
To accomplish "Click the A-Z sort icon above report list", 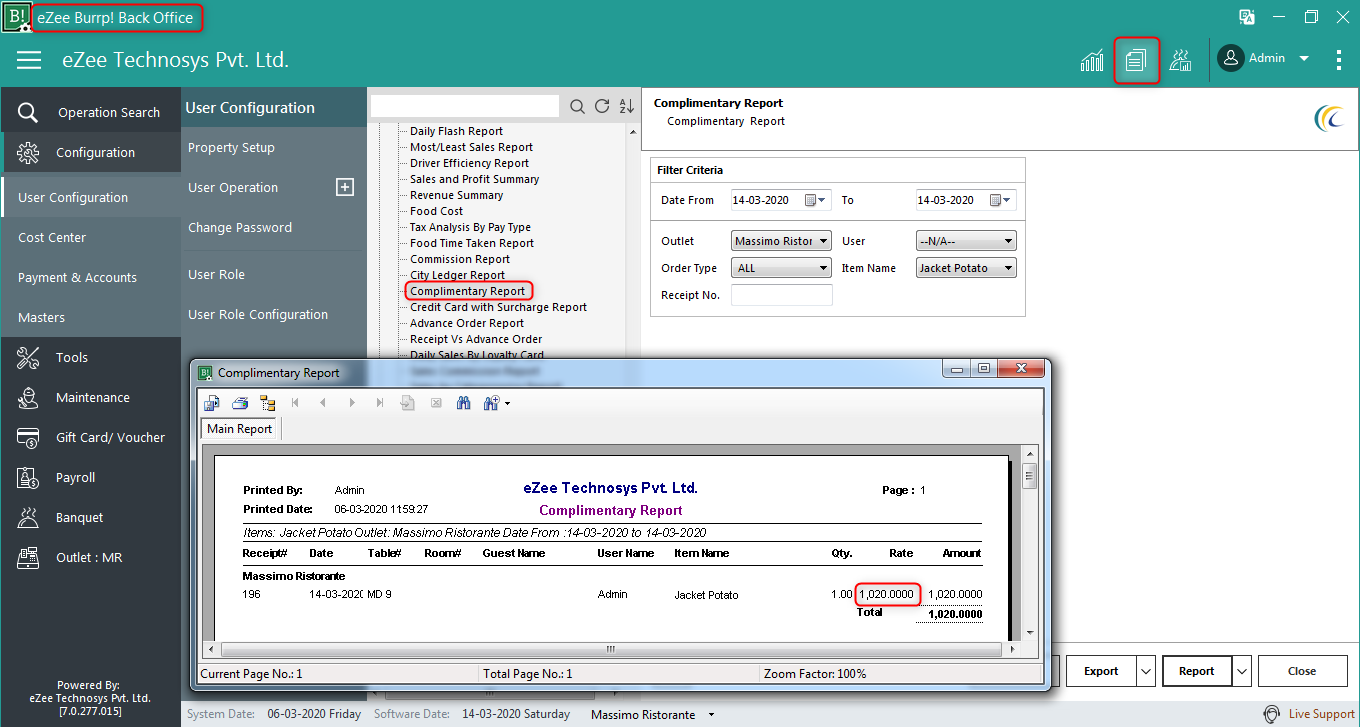I will [627, 106].
